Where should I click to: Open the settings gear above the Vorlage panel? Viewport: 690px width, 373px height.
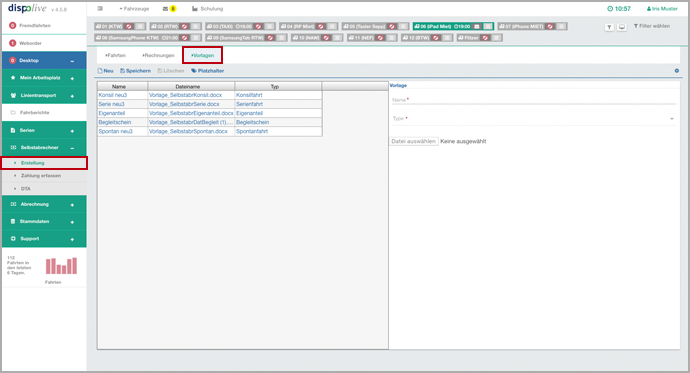point(676,71)
